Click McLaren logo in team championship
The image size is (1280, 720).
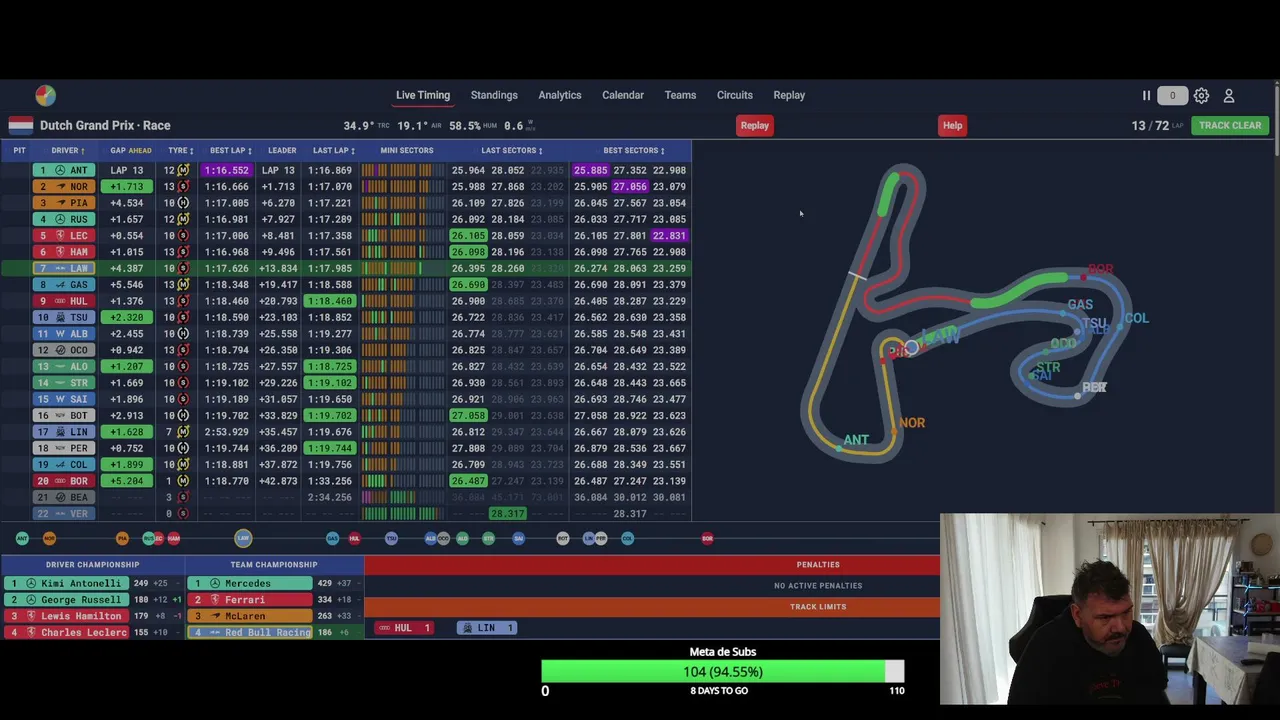[215, 616]
